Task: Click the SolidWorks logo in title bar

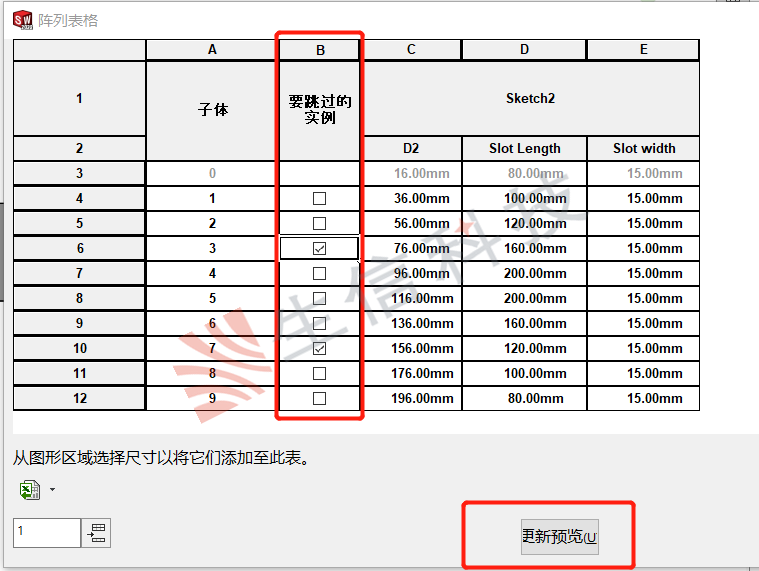Action: pyautogui.click(x=23, y=20)
